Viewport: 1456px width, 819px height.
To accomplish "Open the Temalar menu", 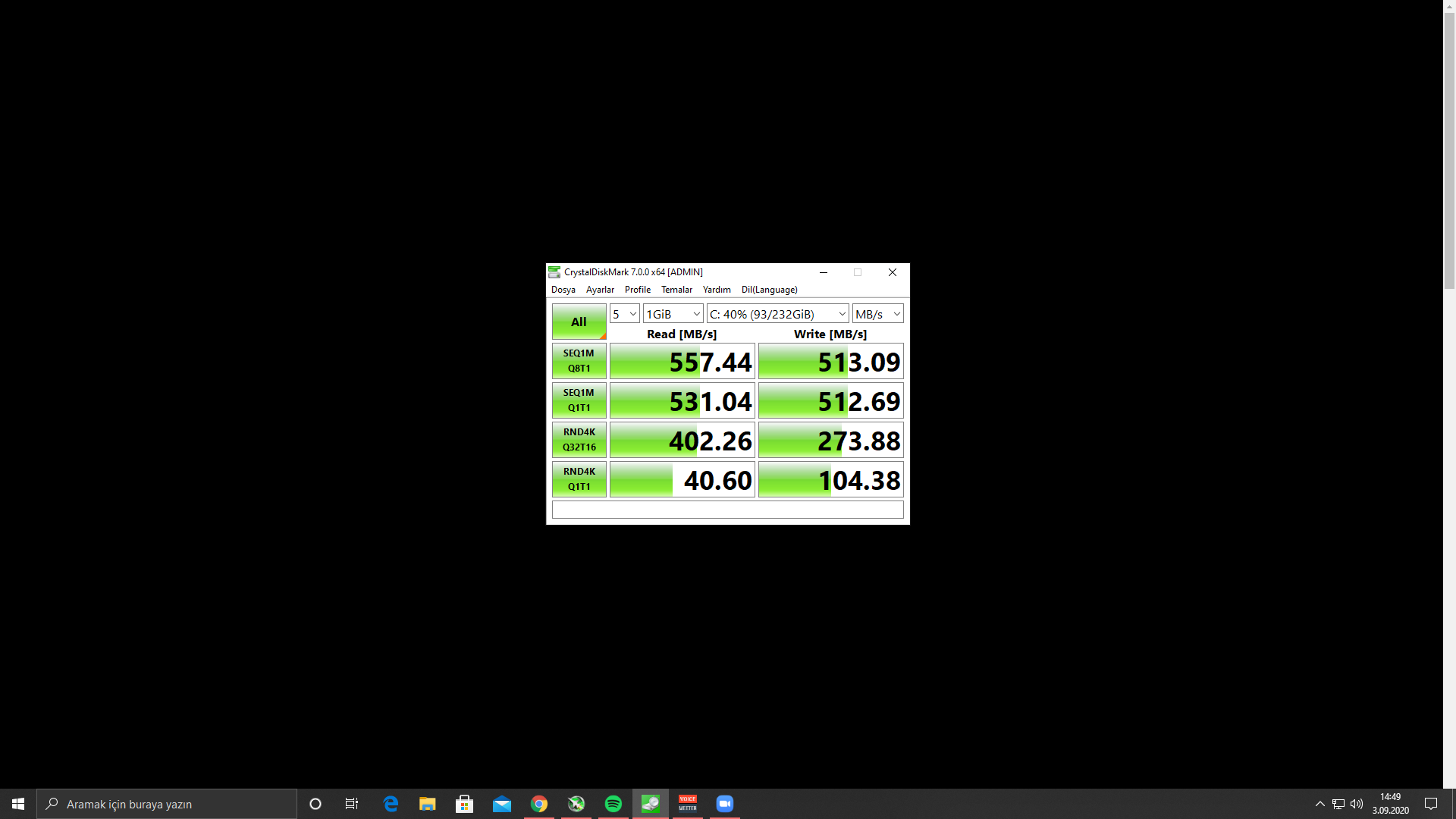I will tap(676, 290).
